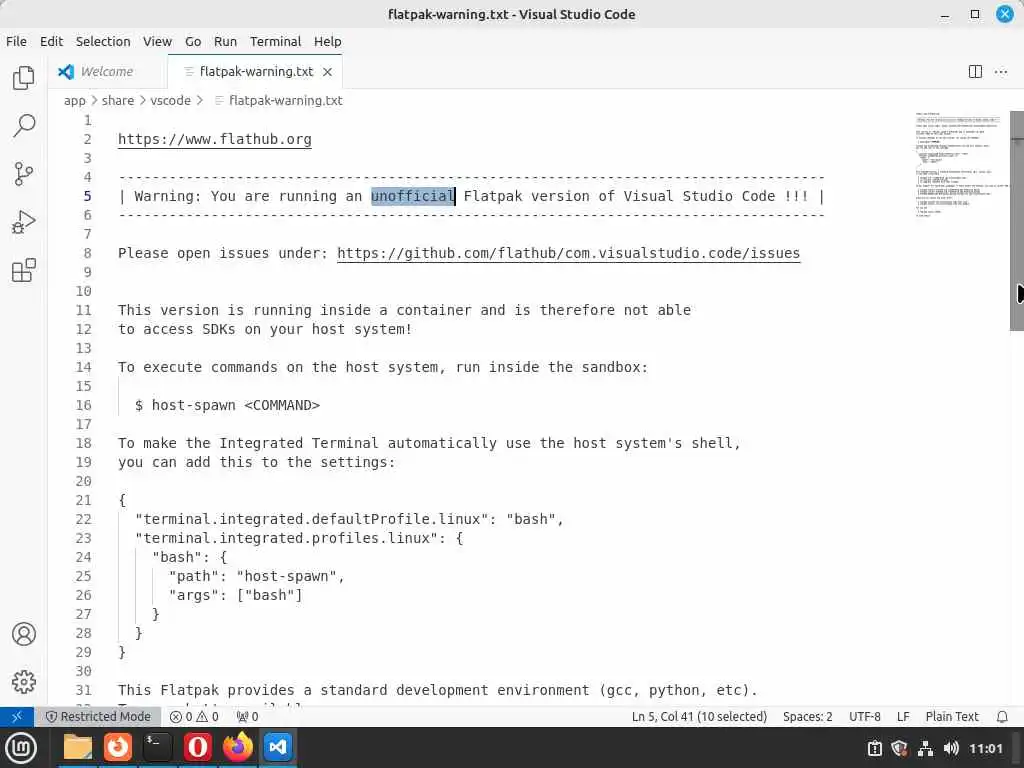Expand the 'share' breadcrumb segment
The height and width of the screenshot is (768, 1024).
click(118, 101)
